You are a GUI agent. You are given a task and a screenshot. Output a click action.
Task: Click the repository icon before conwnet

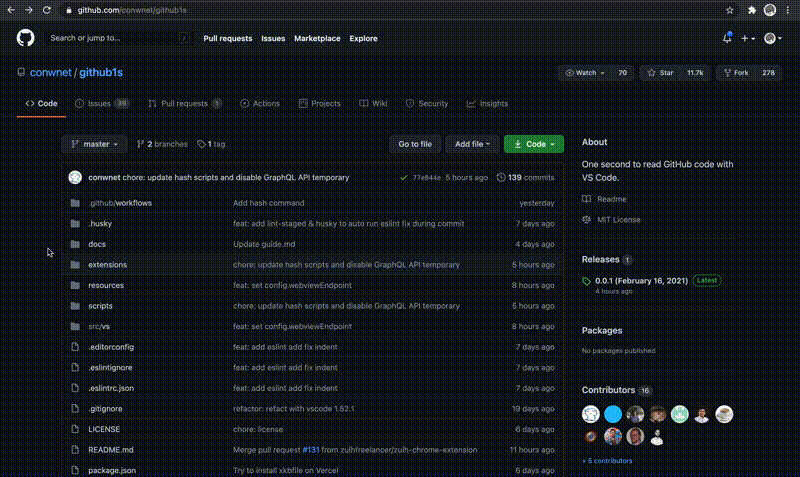(21, 72)
